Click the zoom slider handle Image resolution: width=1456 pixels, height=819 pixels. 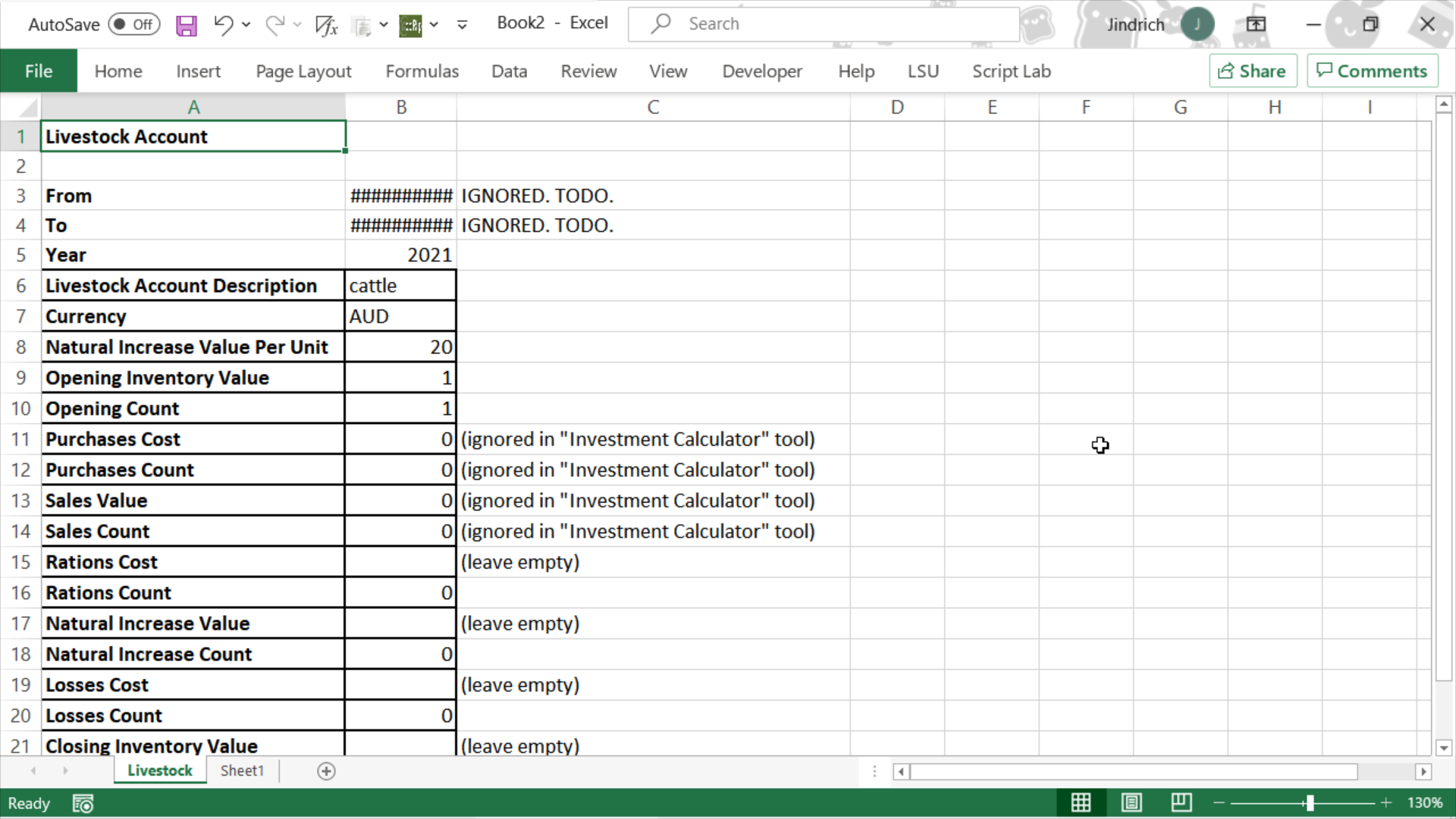(1310, 802)
